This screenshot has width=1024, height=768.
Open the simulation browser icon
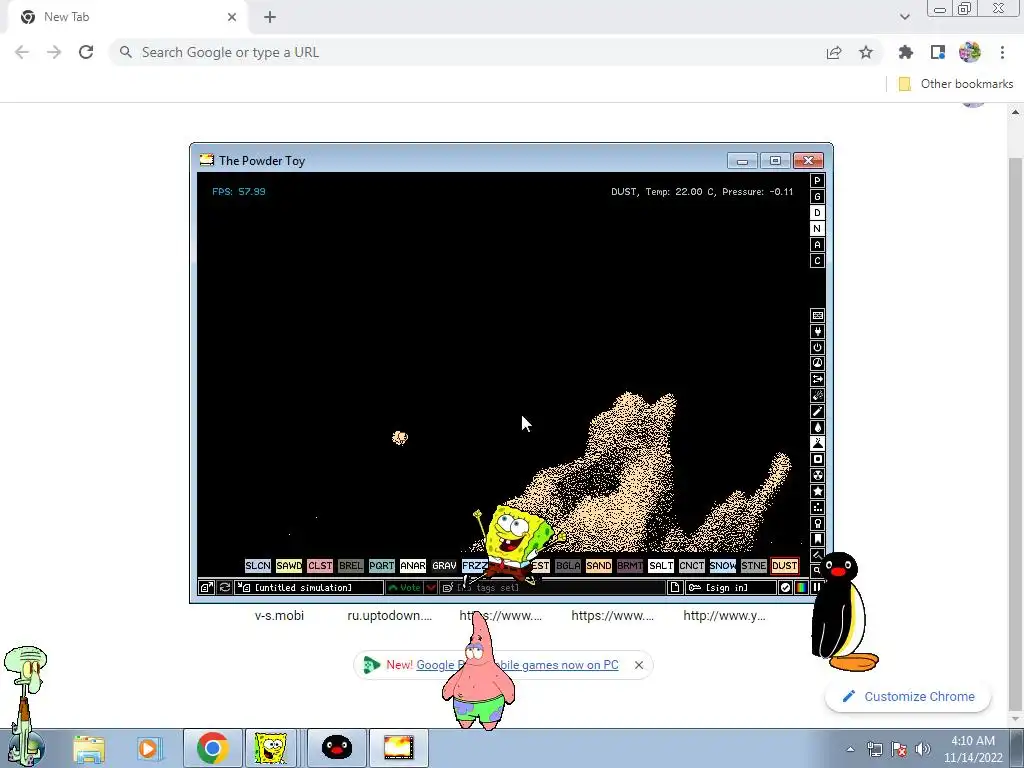206,588
